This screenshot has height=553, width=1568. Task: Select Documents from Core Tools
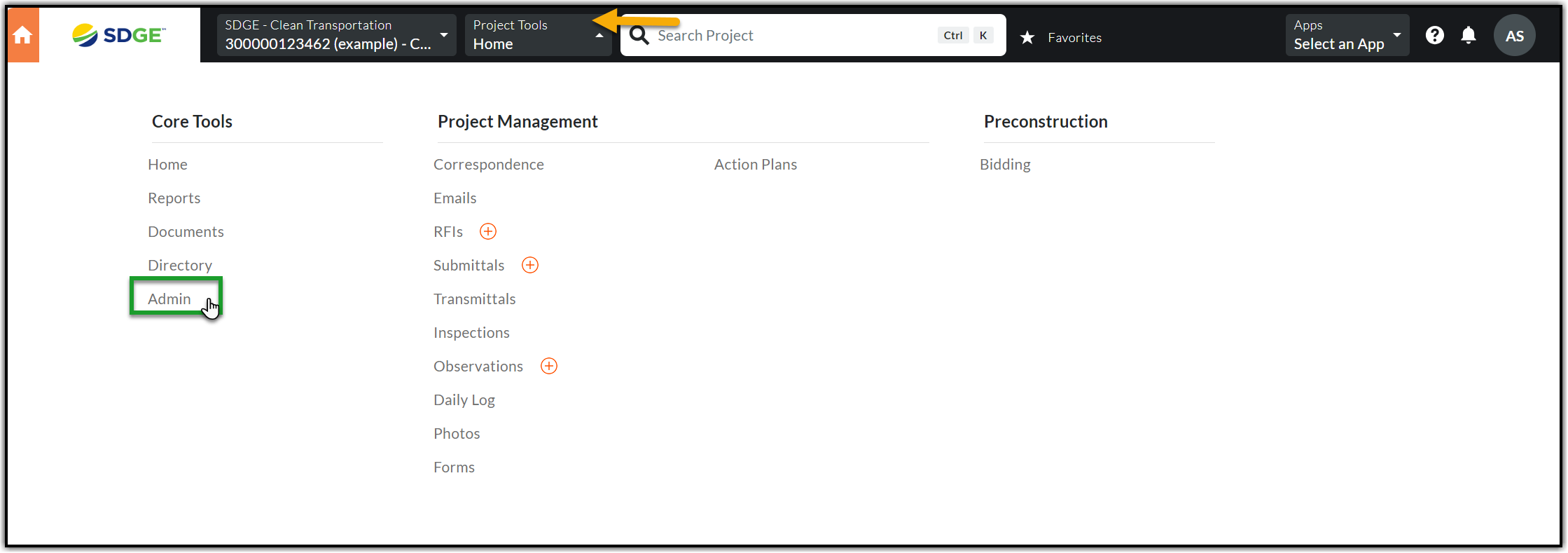pyautogui.click(x=186, y=232)
